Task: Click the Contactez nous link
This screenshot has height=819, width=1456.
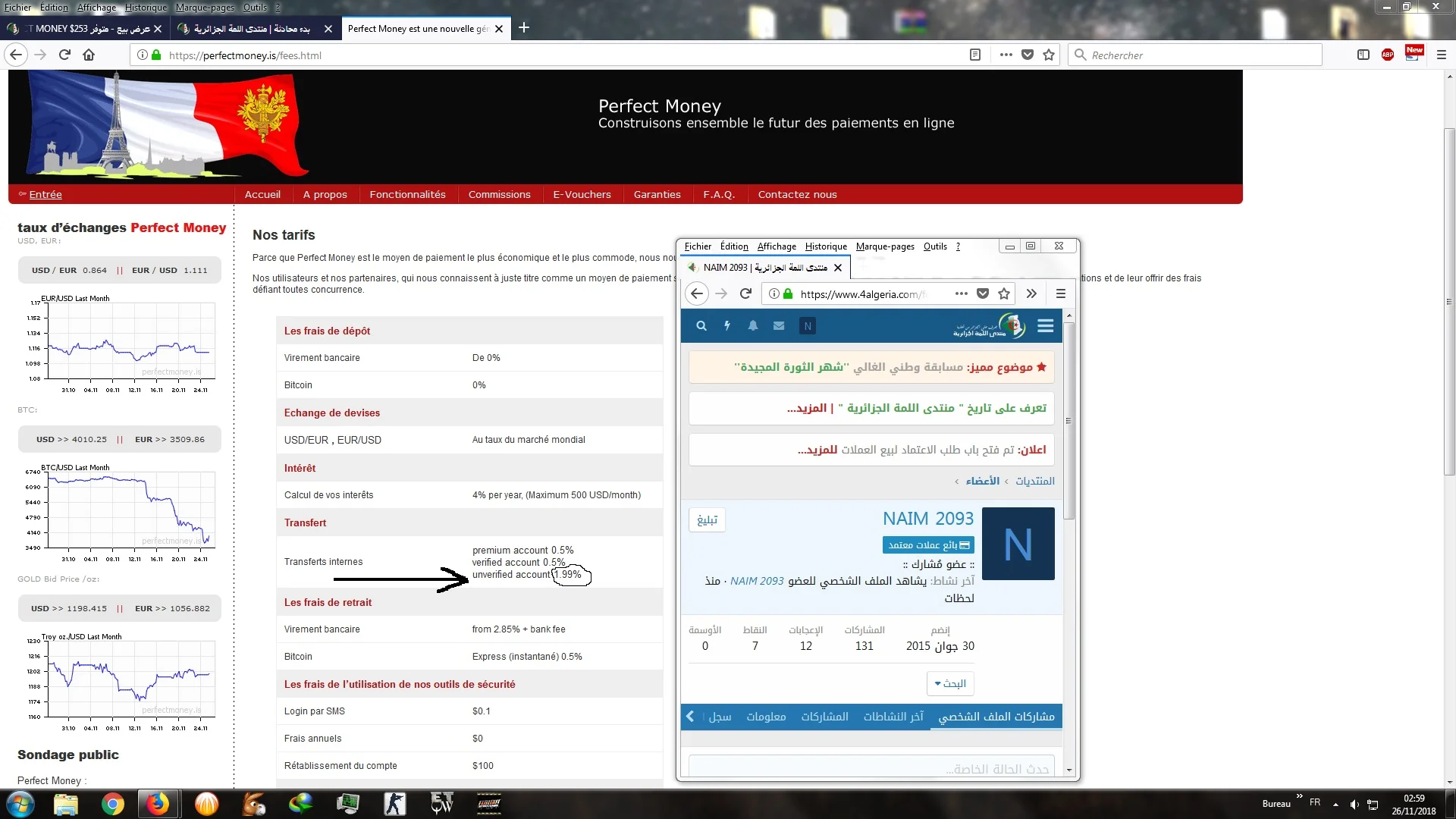Action: (797, 194)
